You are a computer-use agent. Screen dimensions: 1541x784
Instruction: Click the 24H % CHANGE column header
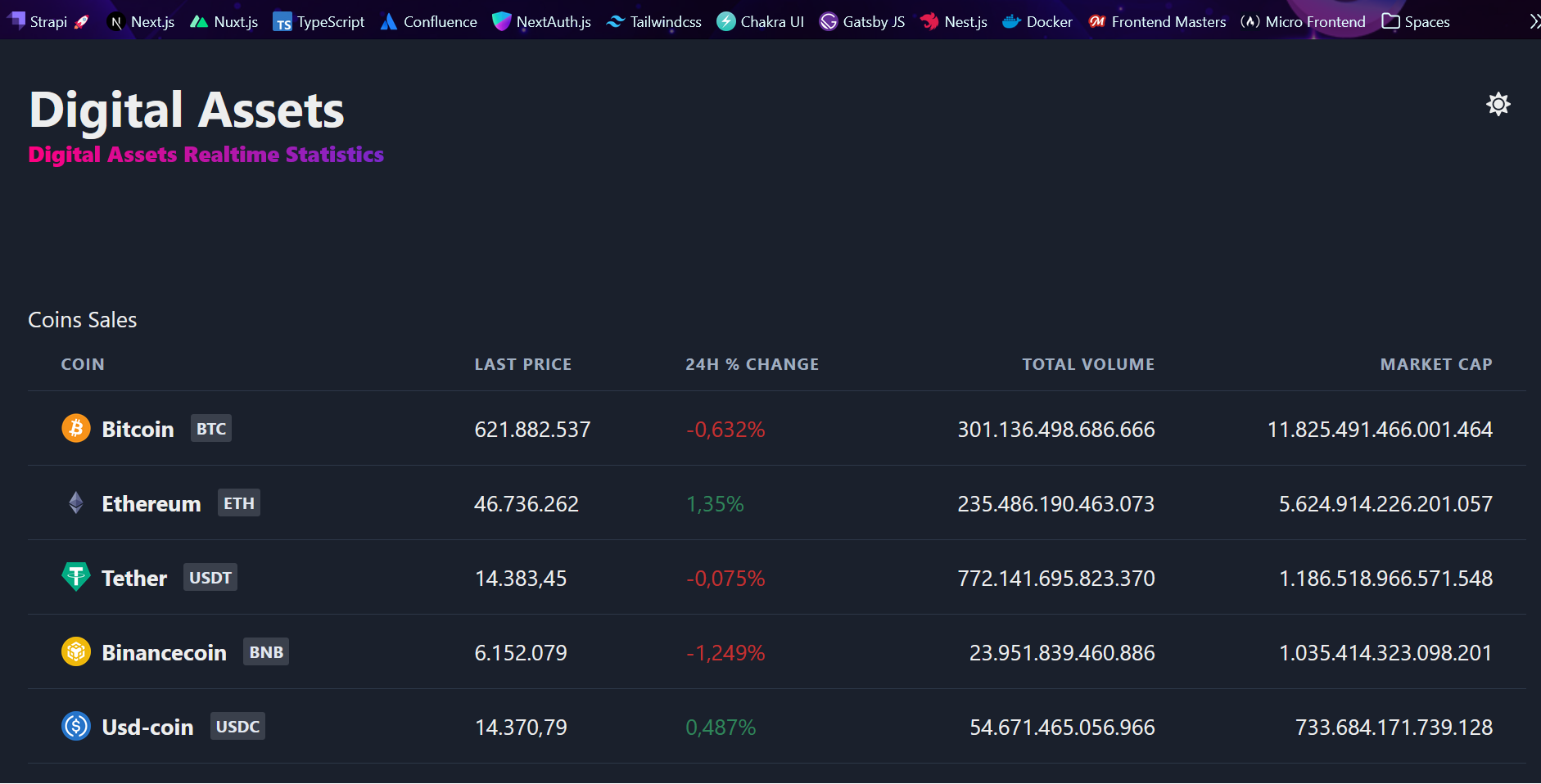point(752,364)
